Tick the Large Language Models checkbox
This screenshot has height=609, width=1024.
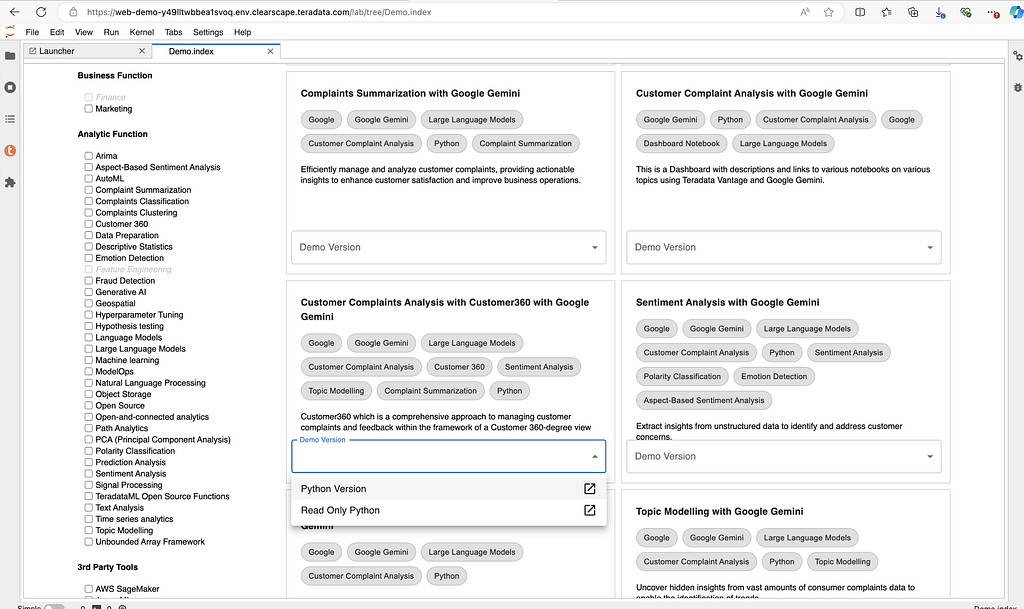tap(88, 349)
